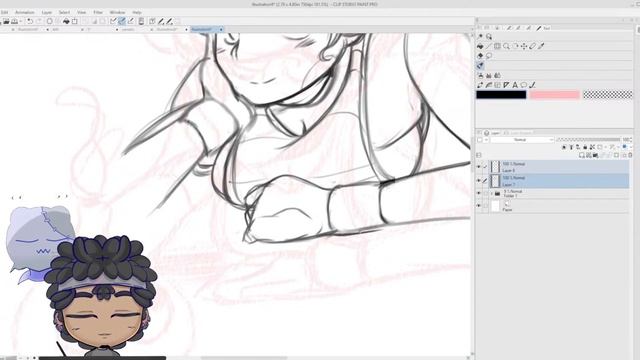Image resolution: width=640 pixels, height=360 pixels.
Task: Choose the transparent checkered color swatch
Action: click(x=608, y=95)
